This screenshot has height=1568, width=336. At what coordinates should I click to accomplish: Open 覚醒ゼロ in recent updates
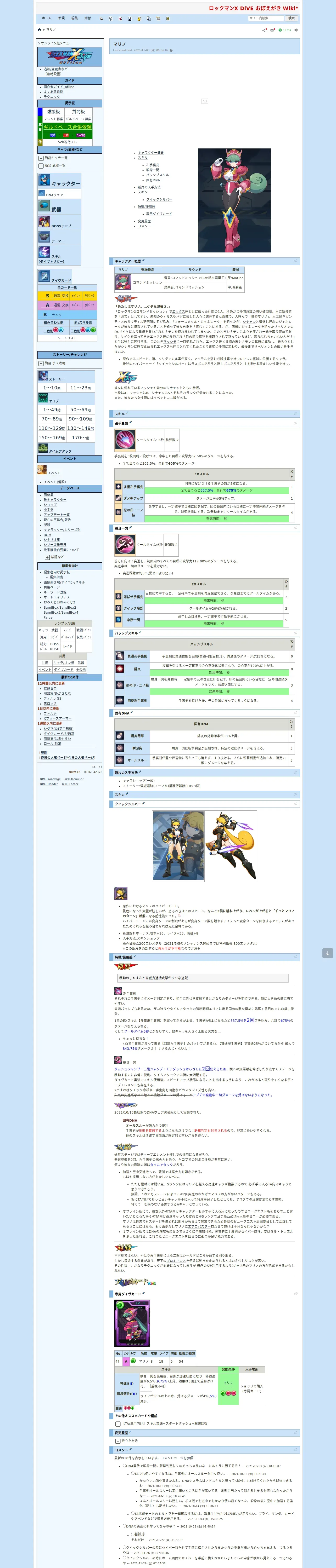point(50,688)
